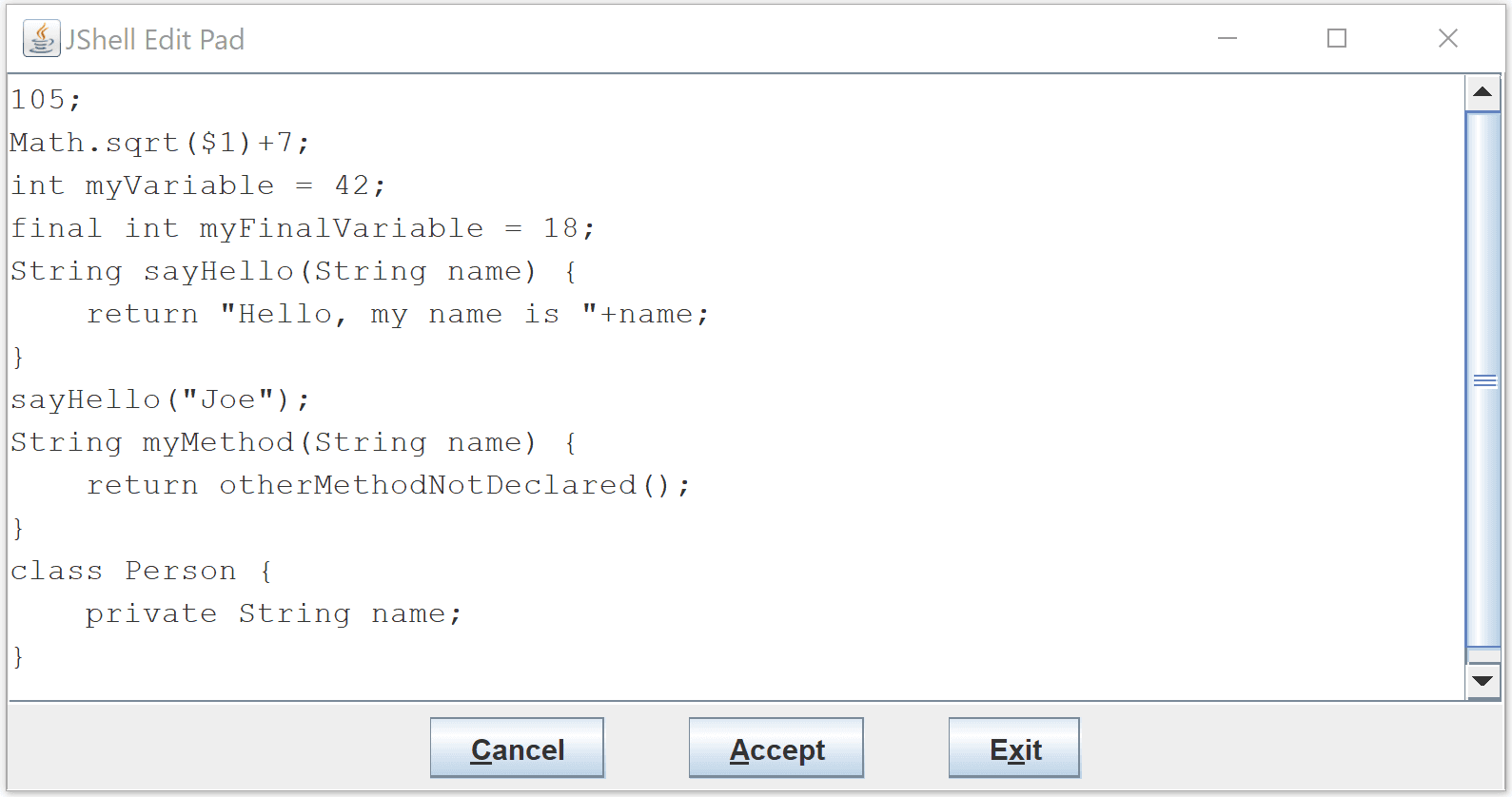The image size is (1512, 797).
Task: Place cursor in line "105;"
Action: [x=46, y=100]
